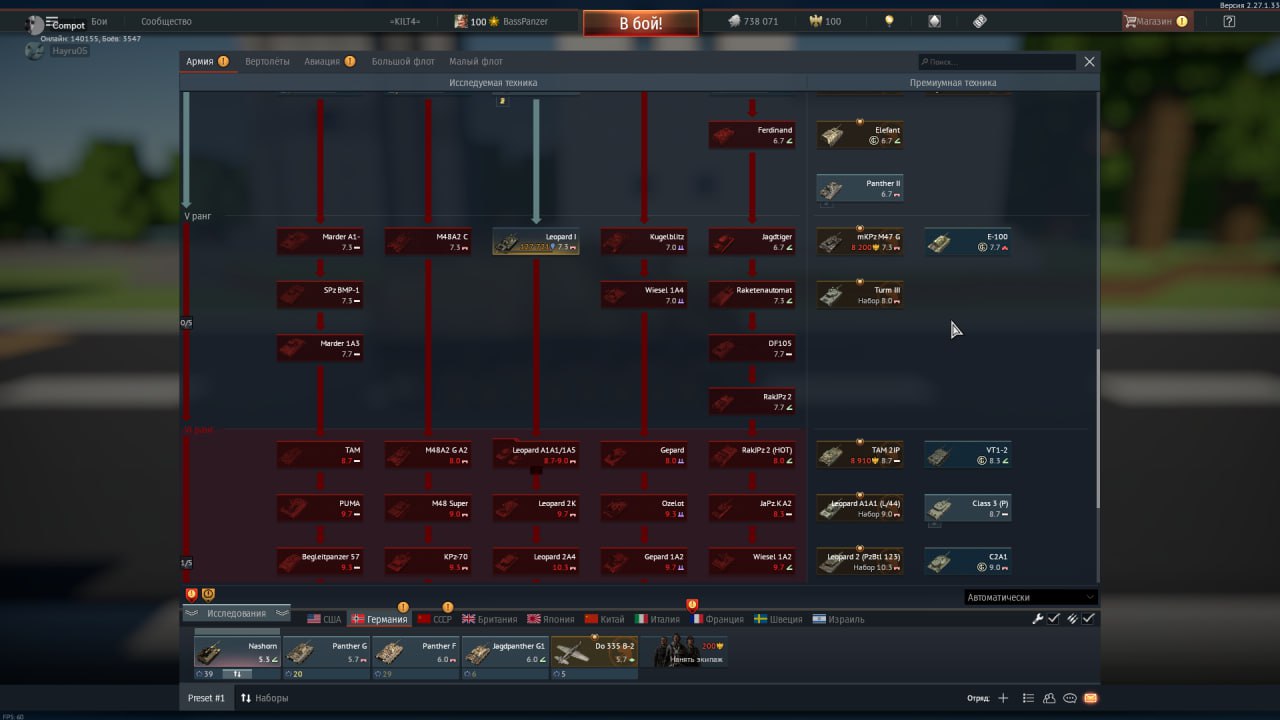Select the premium Panther II card
The image size is (1280, 720).
[x=860, y=188]
